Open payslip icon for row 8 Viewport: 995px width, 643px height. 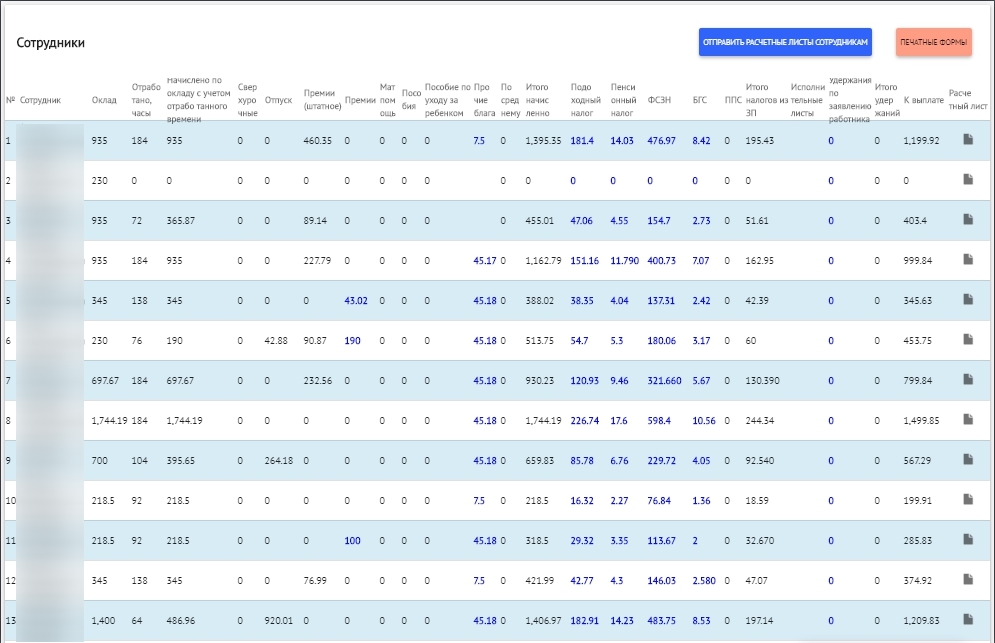coord(967,419)
